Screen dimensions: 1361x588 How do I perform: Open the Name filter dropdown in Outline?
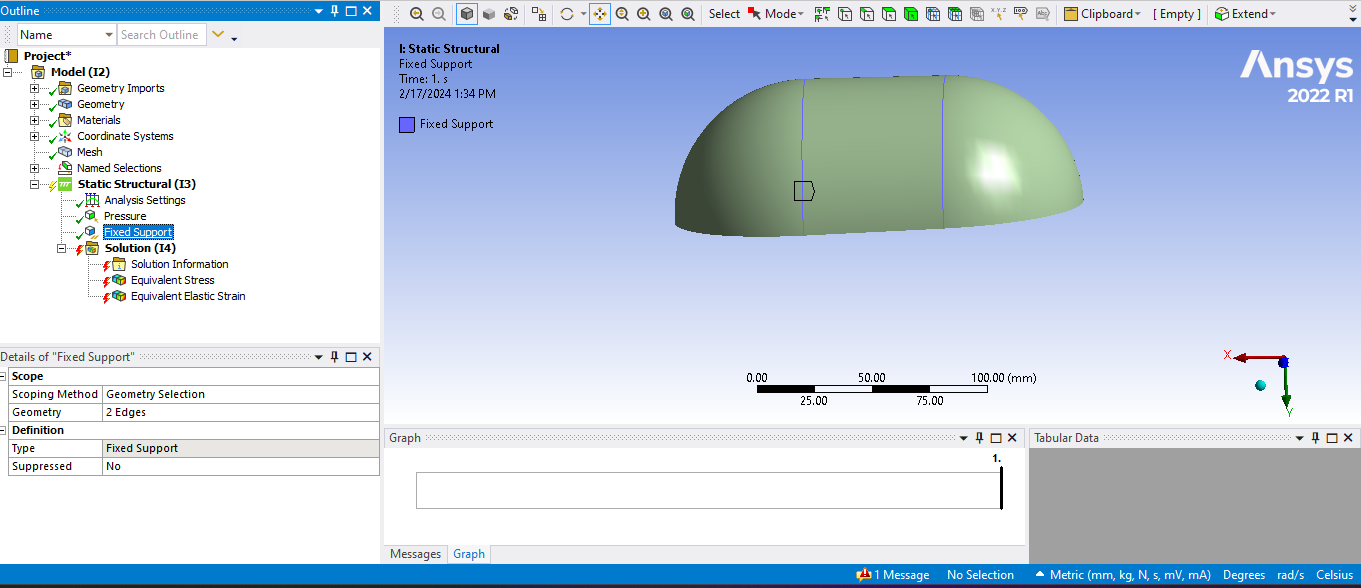point(108,35)
